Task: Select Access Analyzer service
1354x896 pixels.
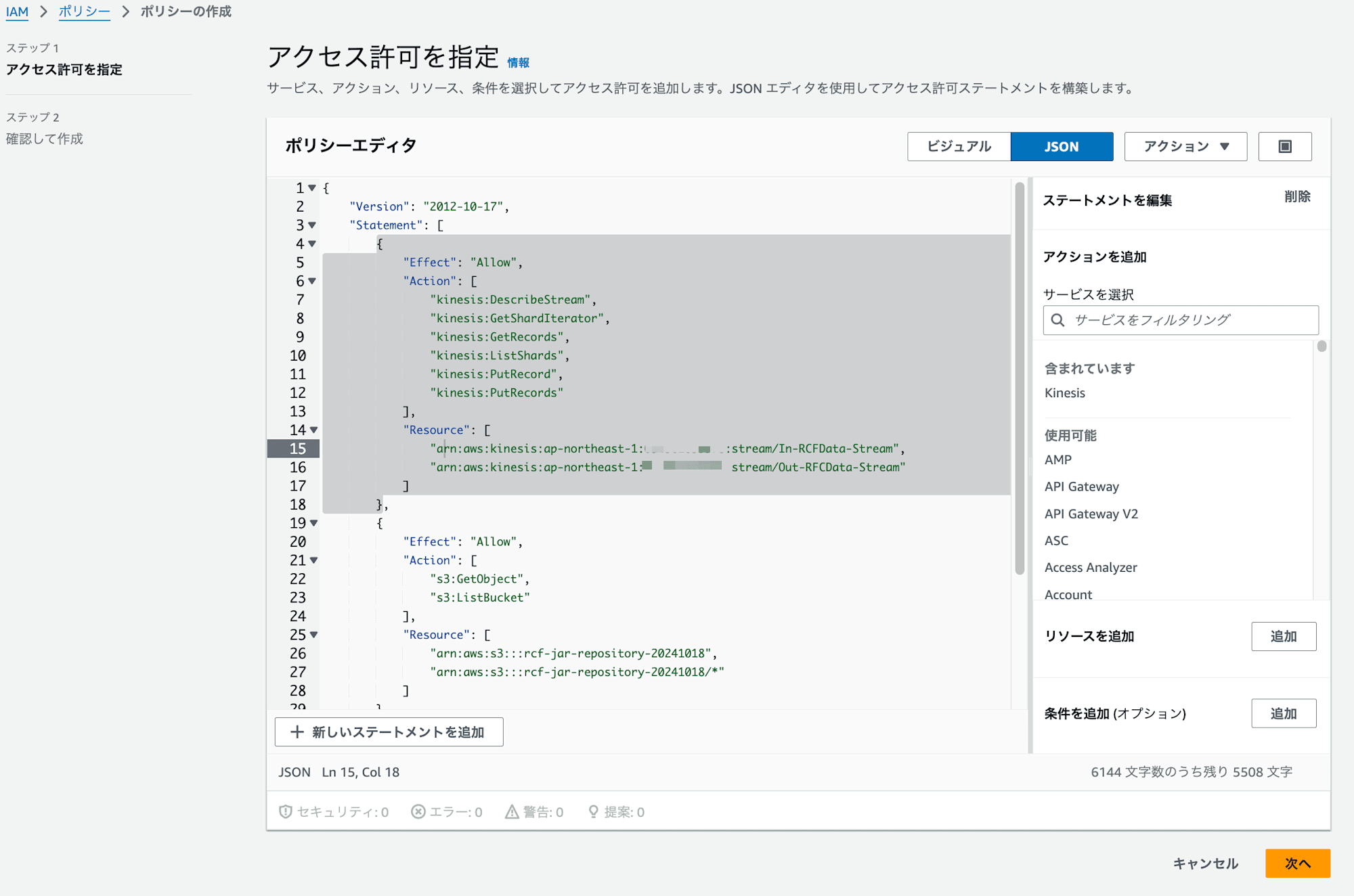Action: tap(1090, 568)
